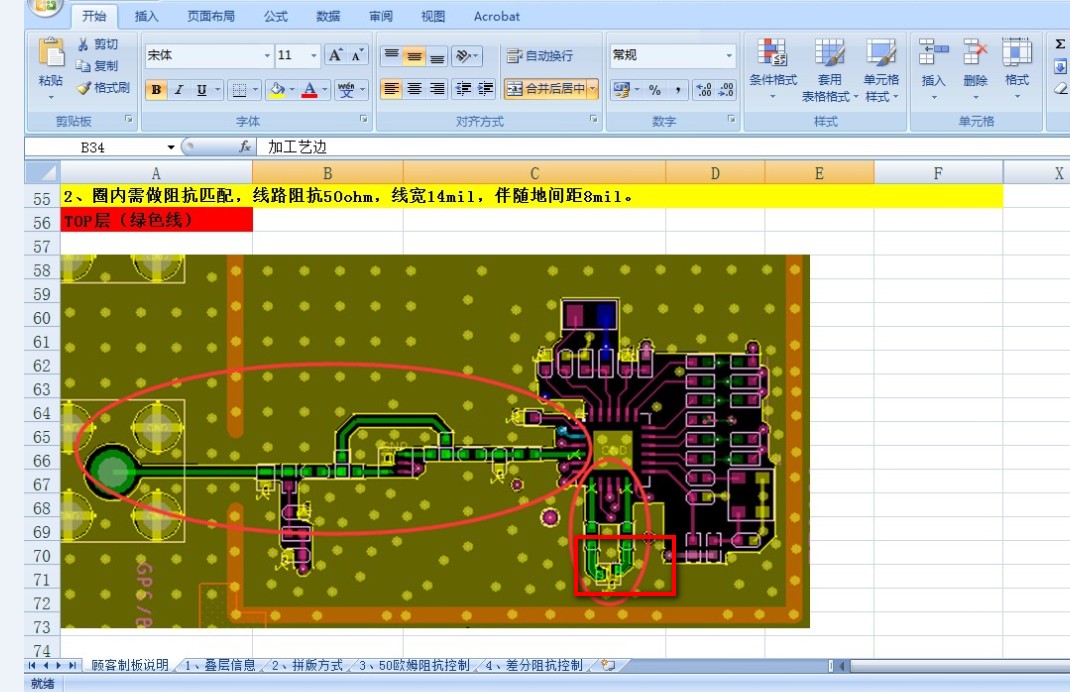Select bottom vertical alignment

click(437, 55)
